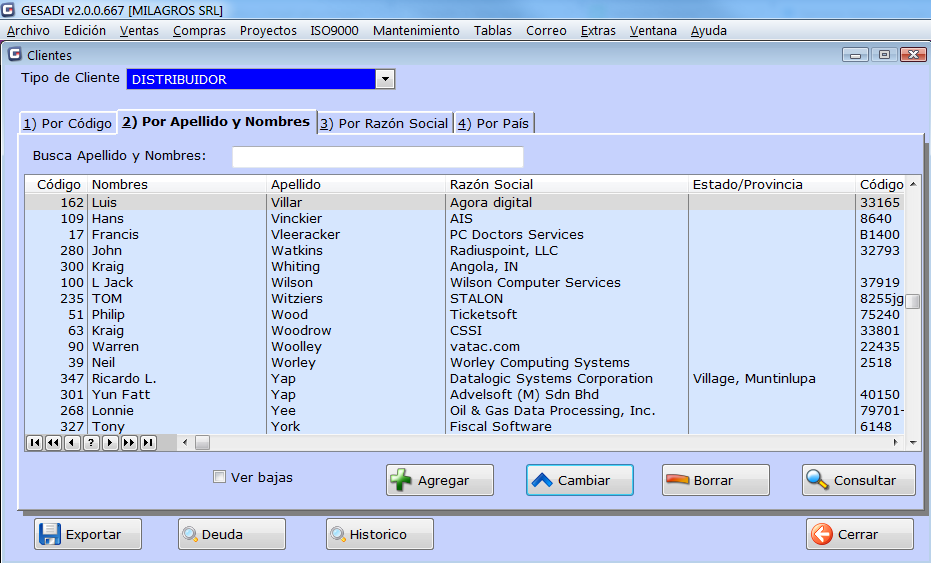
Task: Click the question mark locate button
Action: [x=91, y=443]
